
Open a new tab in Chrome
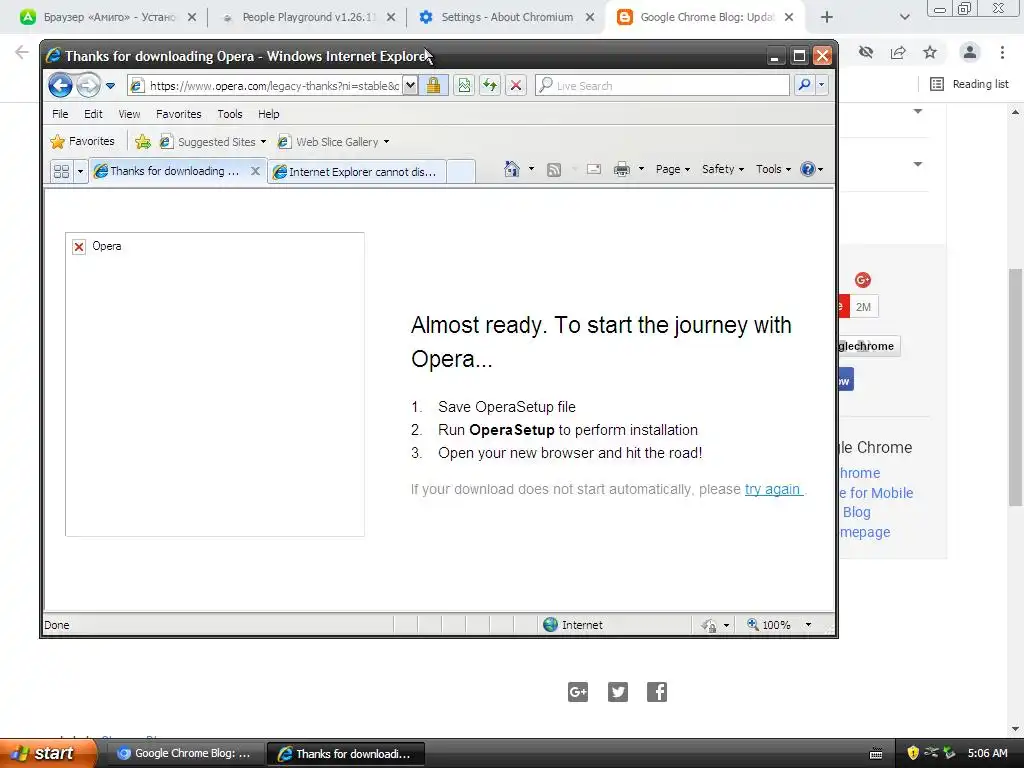826,18
